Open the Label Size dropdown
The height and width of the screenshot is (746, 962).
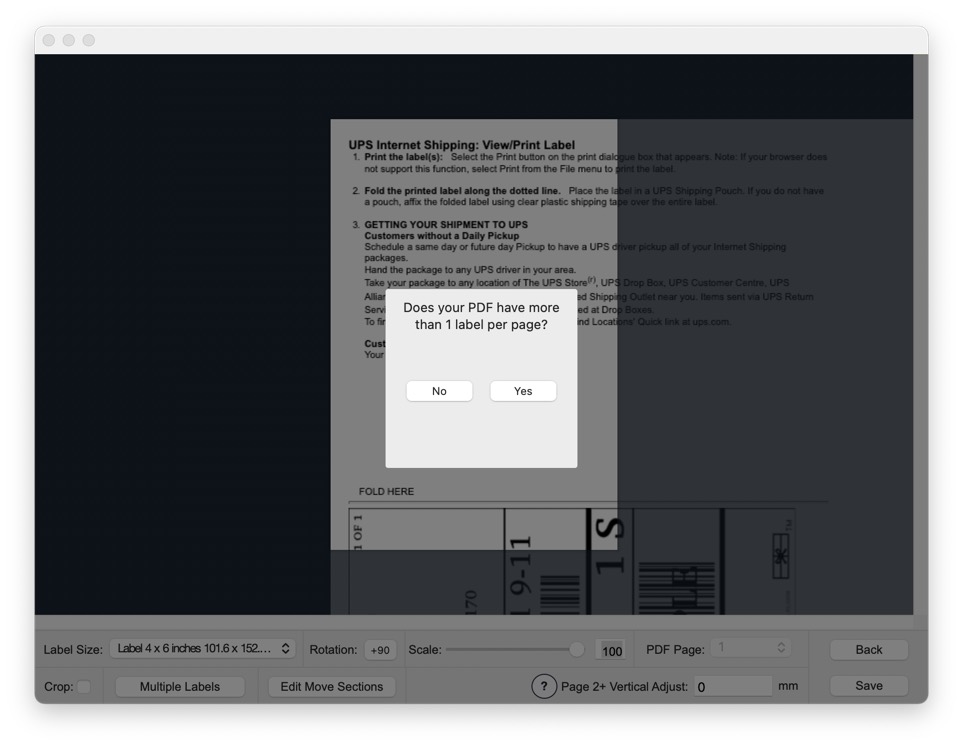click(x=201, y=649)
